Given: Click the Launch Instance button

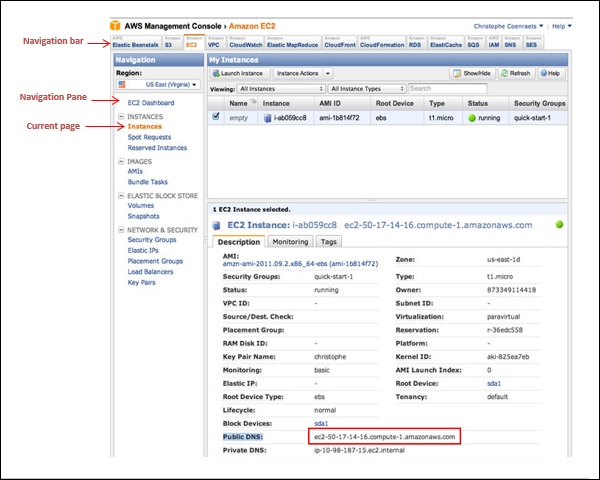Looking at the screenshot, I should pos(239,73).
